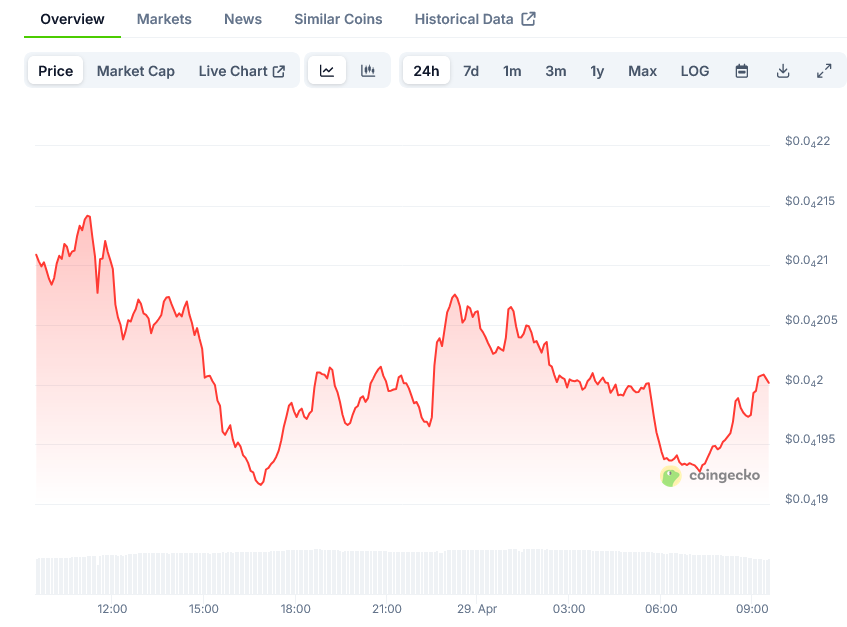Select the Price chart mode
This screenshot has width=847, height=627.
(x=56, y=71)
